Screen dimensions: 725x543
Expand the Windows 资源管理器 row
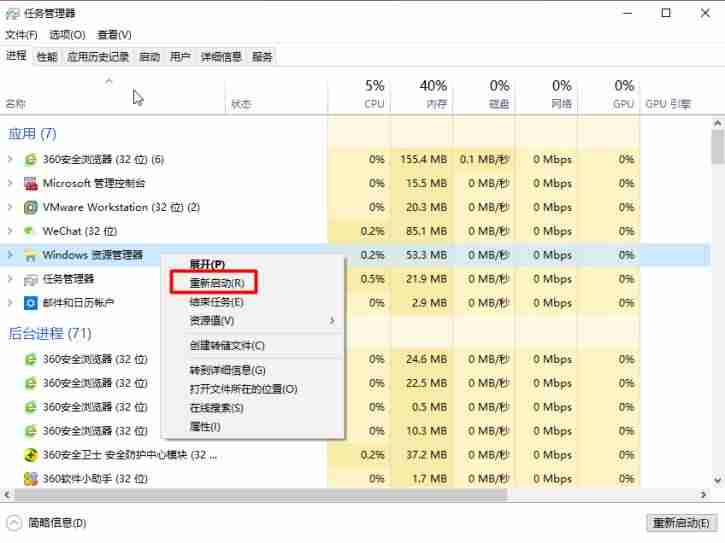pyautogui.click(x=10, y=255)
